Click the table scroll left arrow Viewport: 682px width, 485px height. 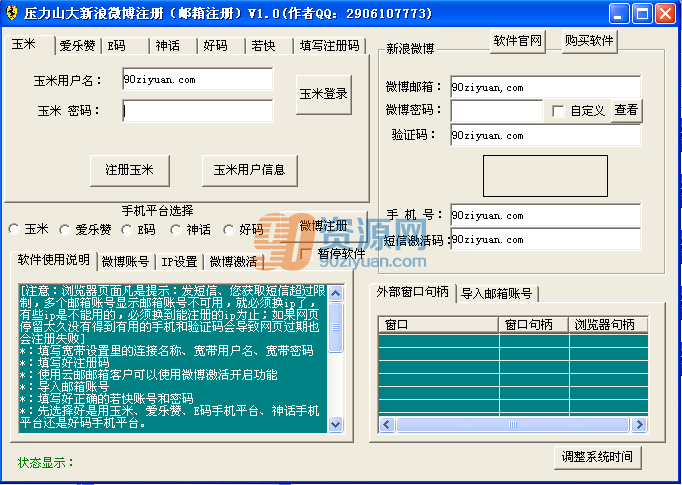pyautogui.click(x=387, y=424)
